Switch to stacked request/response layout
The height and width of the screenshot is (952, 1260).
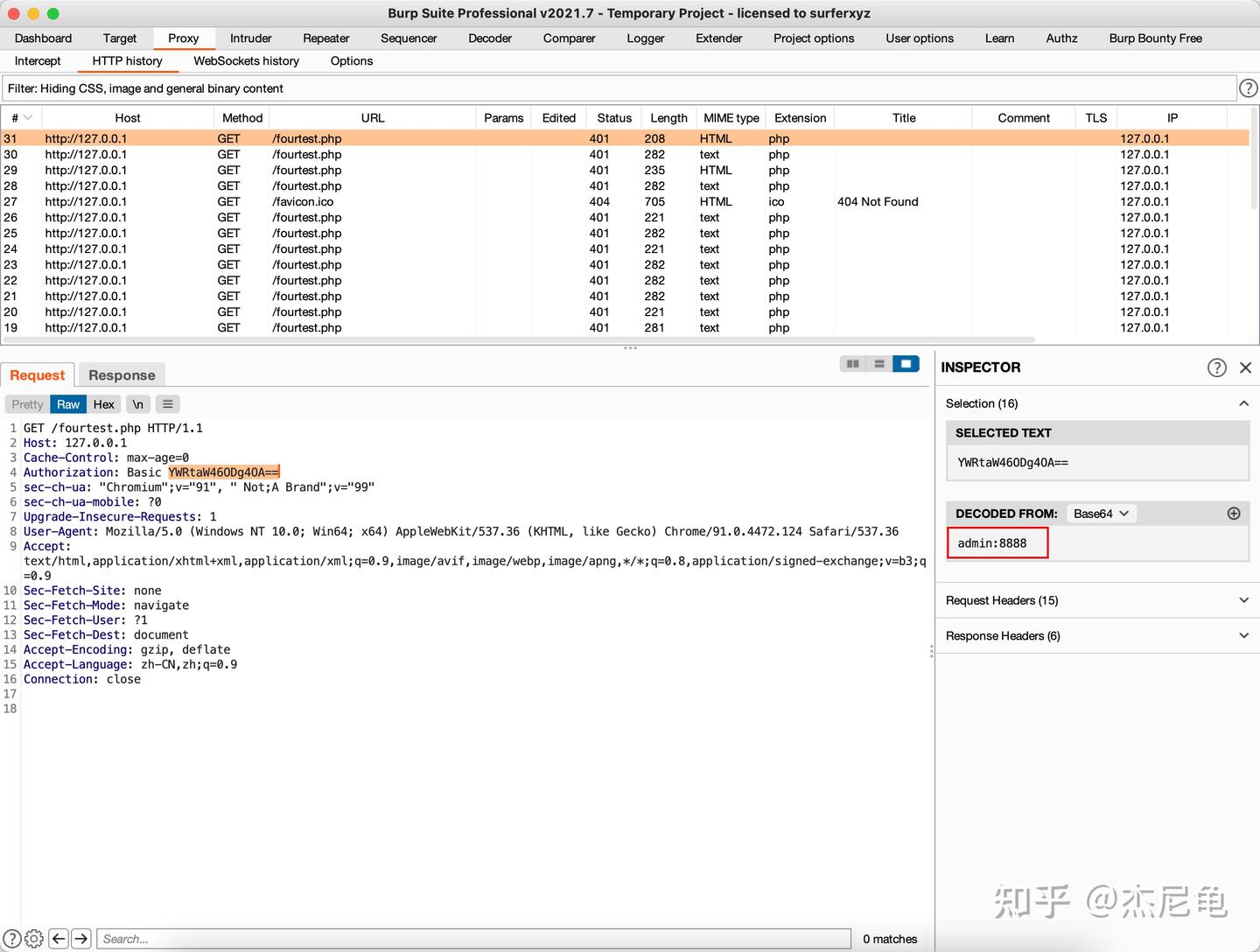(x=879, y=364)
